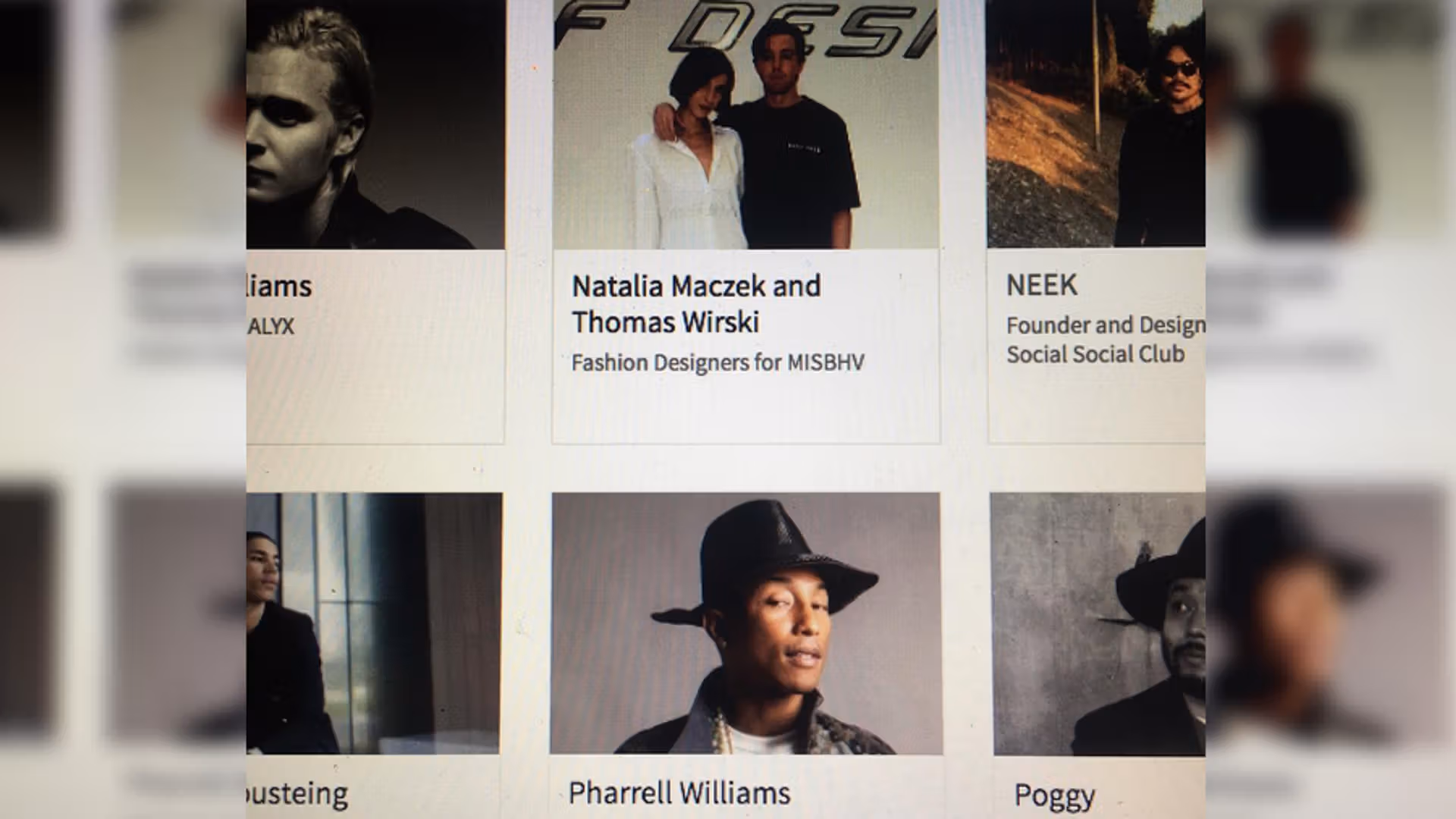Viewport: 1456px width, 819px height.
Task: Open Natalia Maczek and Thomas Wirski profile photo
Action: 746,124
